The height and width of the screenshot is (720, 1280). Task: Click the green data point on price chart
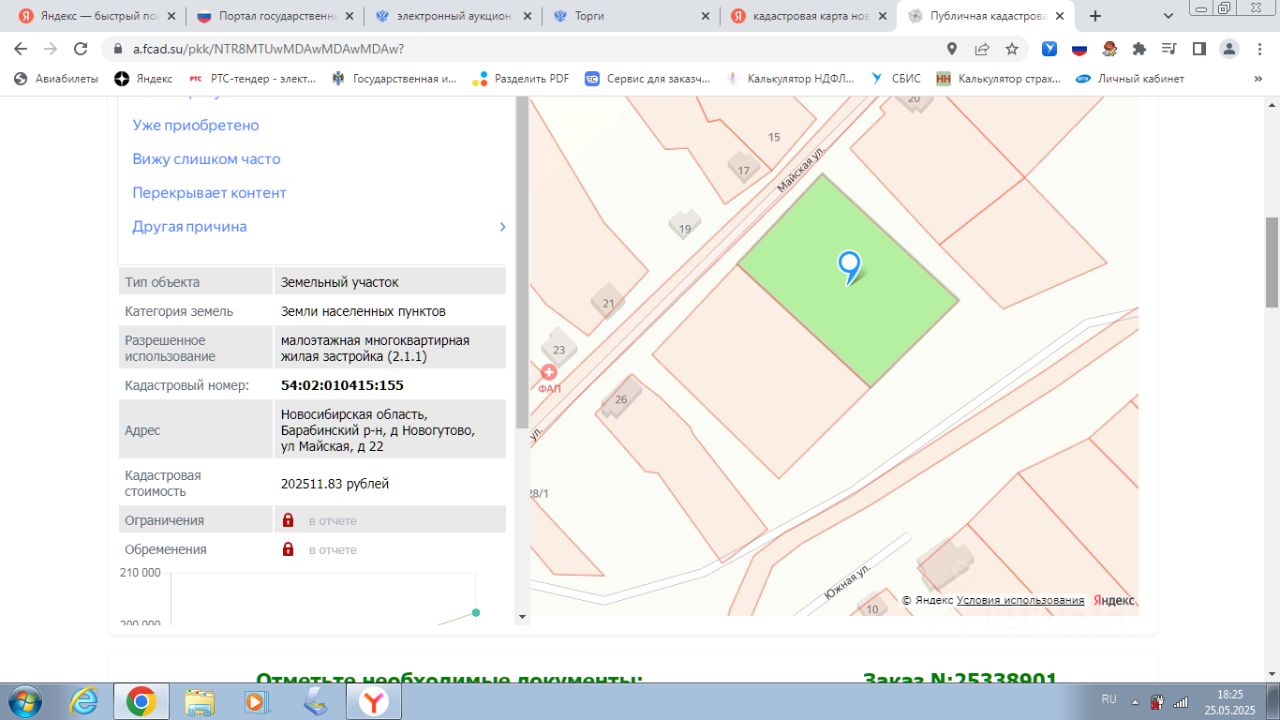[x=476, y=612]
